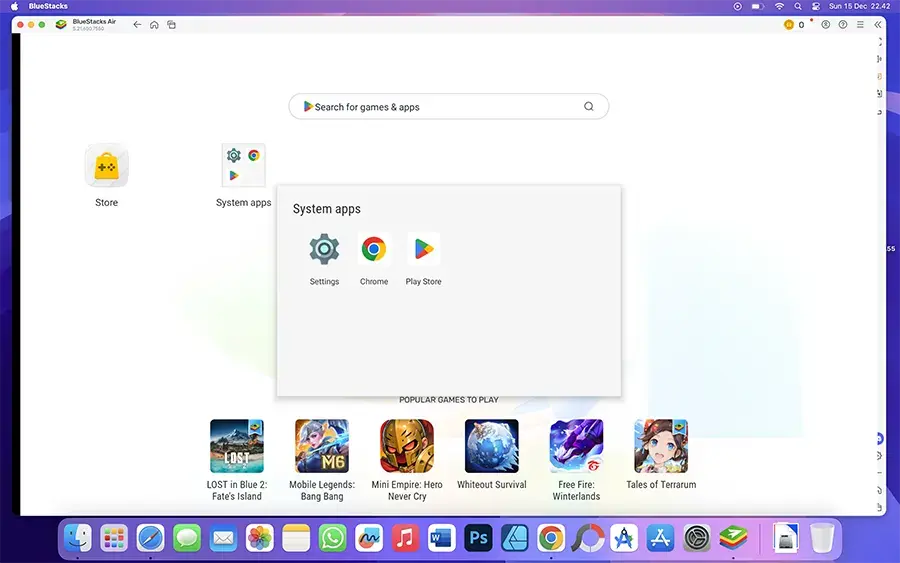This screenshot has width=900, height=563.
Task: Open Tales of Terrarum game
Action: 661,446
